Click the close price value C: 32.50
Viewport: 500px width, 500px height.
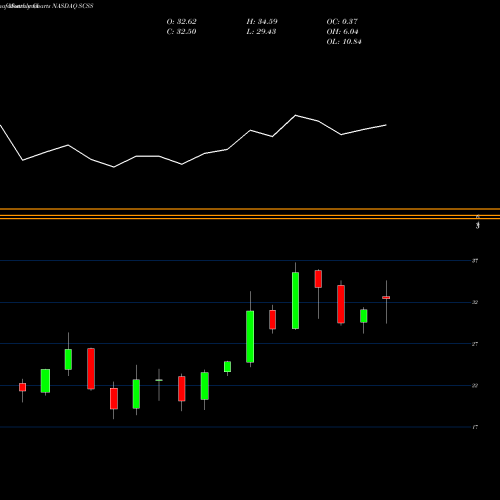pyautogui.click(x=181, y=32)
